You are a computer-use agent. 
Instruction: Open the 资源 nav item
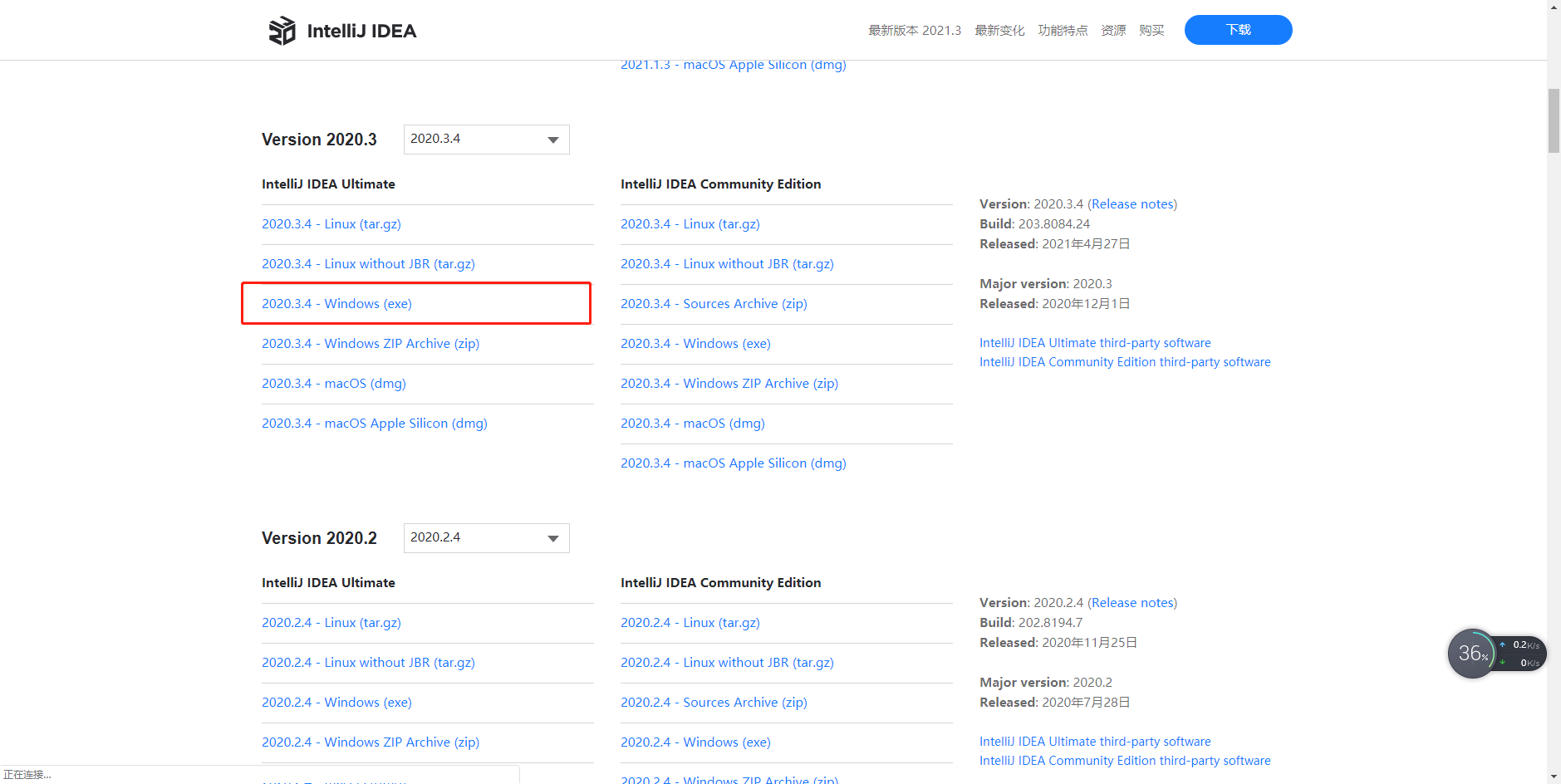point(1113,31)
